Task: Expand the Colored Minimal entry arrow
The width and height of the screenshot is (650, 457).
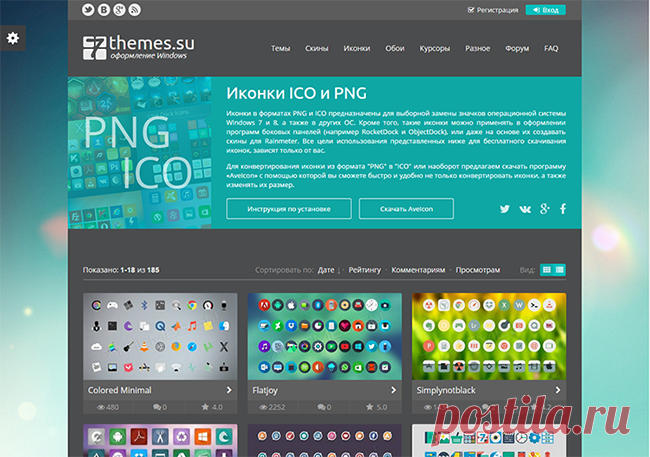Action: (x=229, y=390)
